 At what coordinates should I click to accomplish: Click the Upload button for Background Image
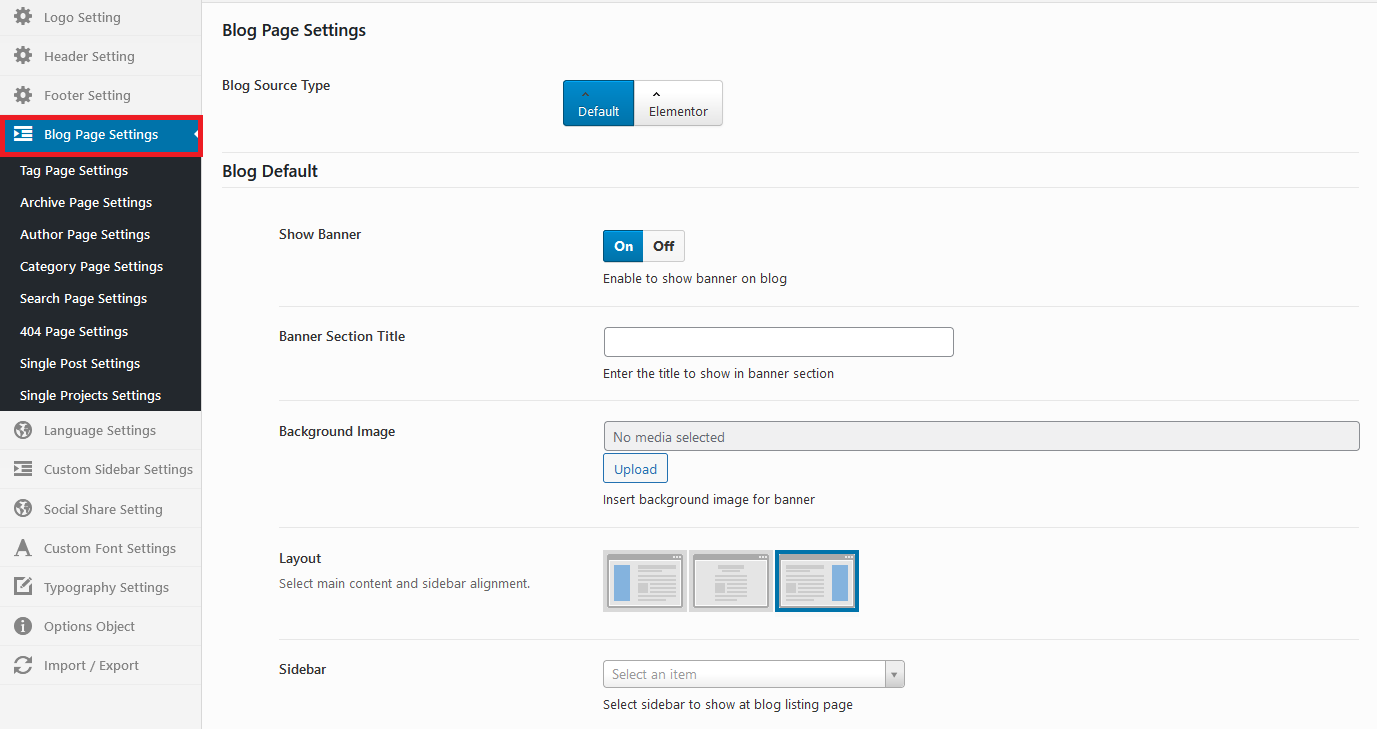tap(634, 467)
